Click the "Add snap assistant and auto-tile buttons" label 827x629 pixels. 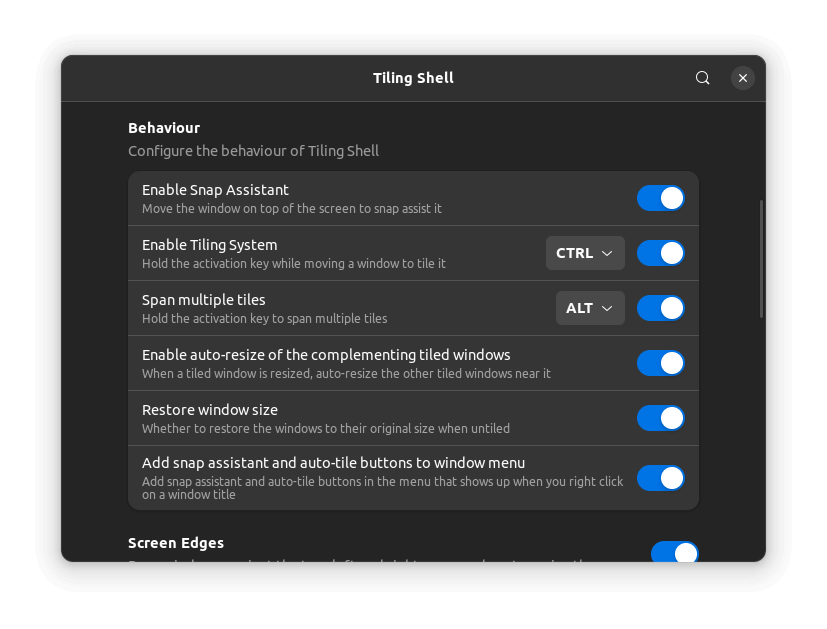(333, 463)
